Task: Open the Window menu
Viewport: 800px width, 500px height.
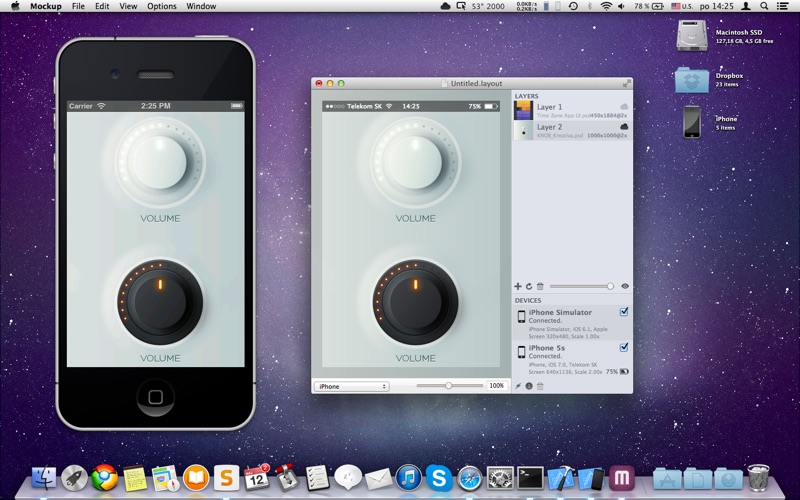Action: click(201, 6)
